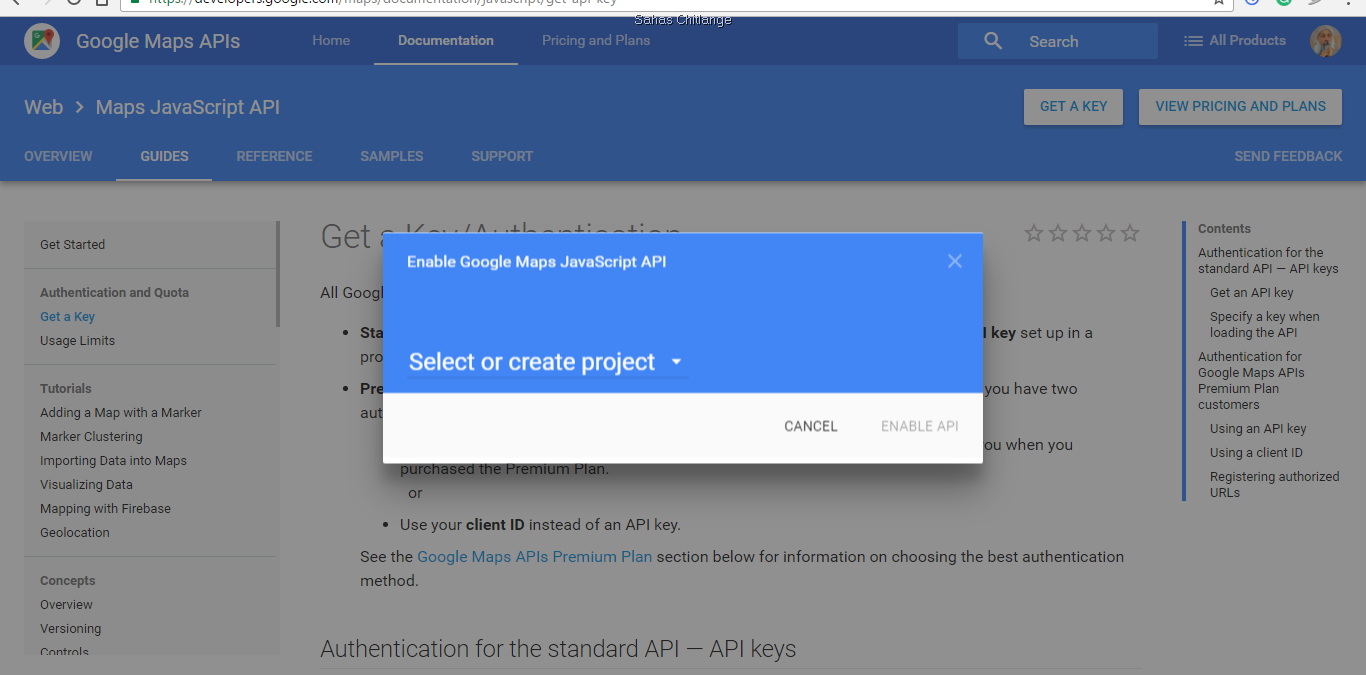
Task: Open the All Products menu
Action: (x=1235, y=41)
